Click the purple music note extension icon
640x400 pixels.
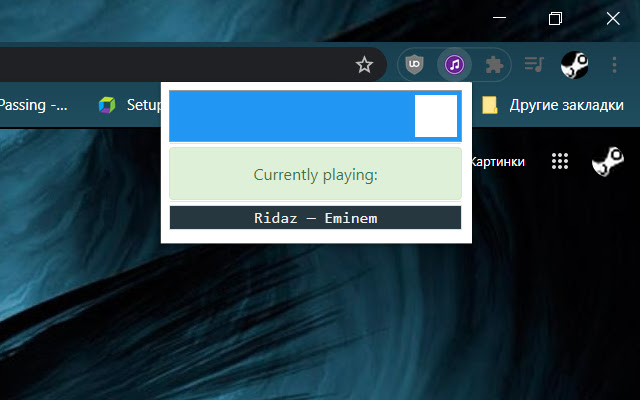point(454,64)
